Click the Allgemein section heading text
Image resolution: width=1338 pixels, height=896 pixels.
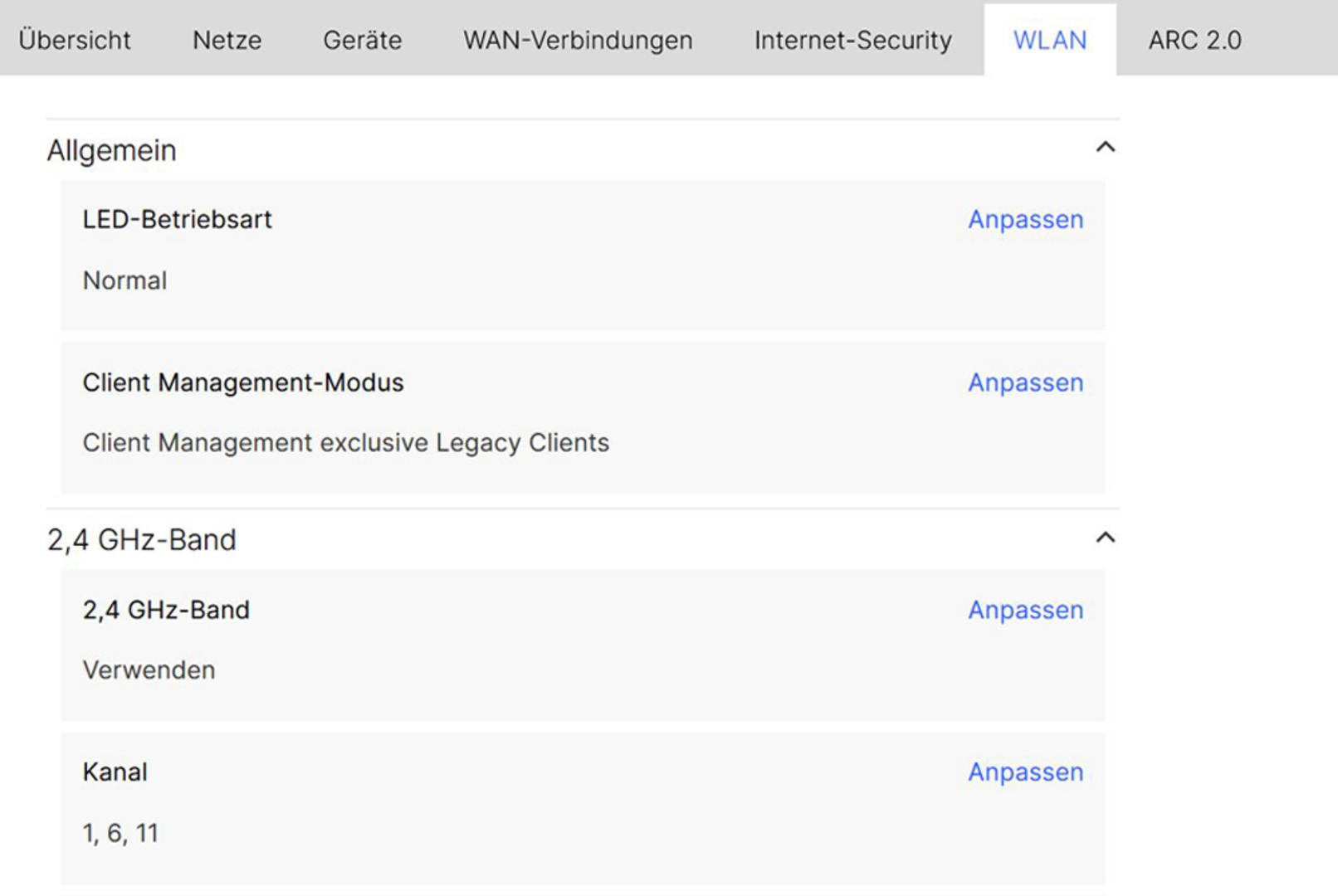click(x=112, y=151)
